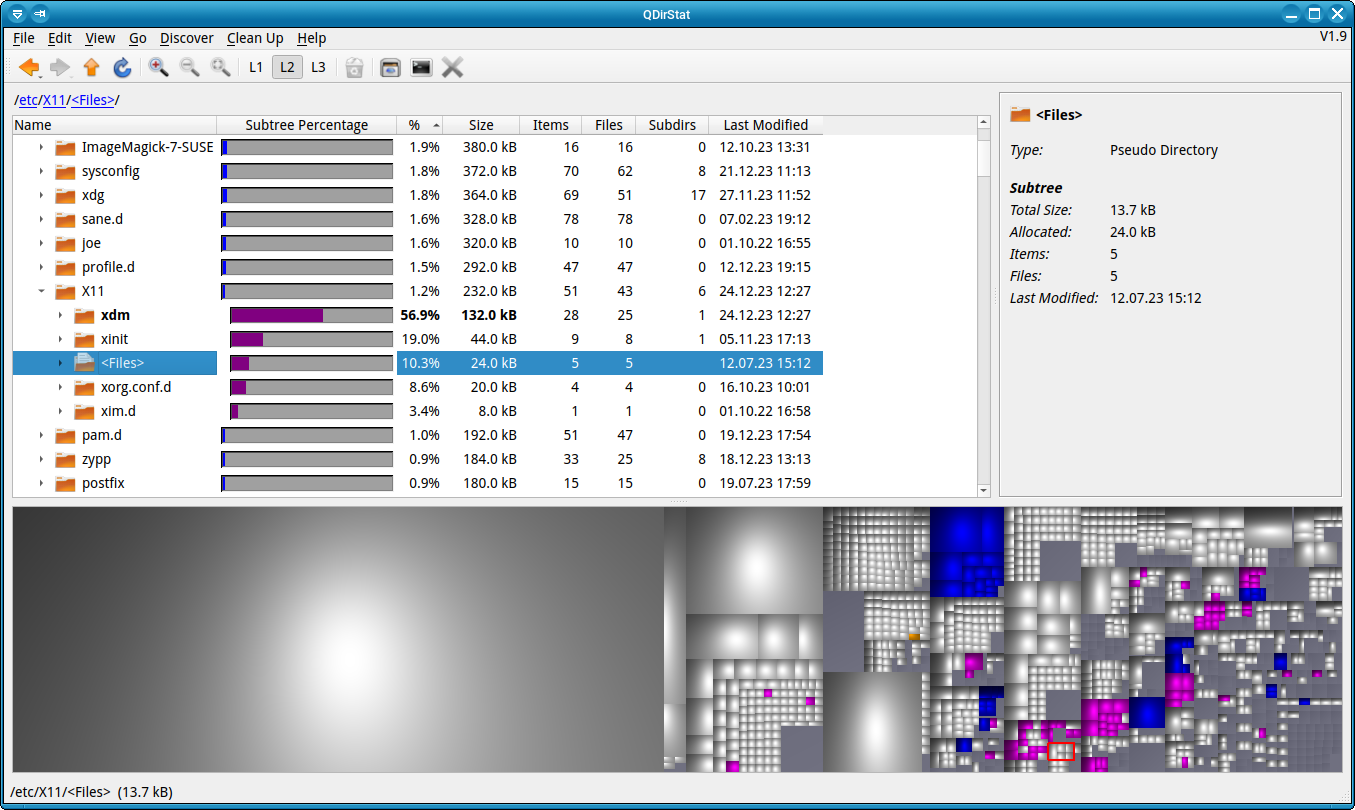Click the sysconfig folder icon
Image resolution: width=1355 pixels, height=810 pixels.
65,171
